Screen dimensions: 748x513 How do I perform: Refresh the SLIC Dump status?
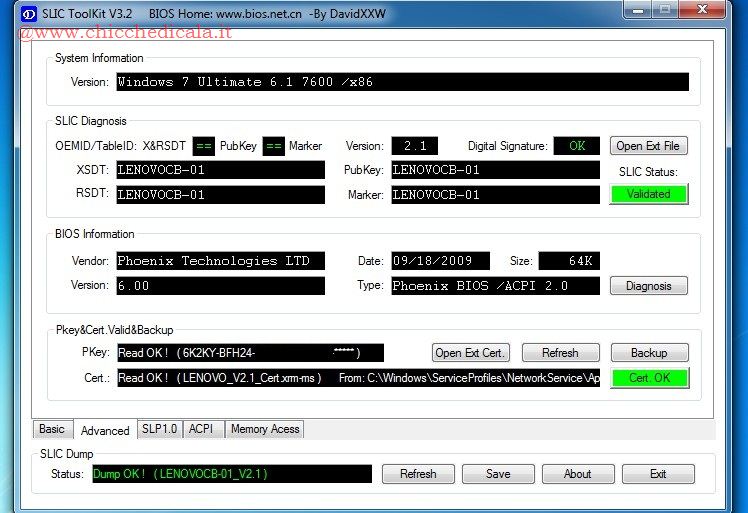coord(418,474)
